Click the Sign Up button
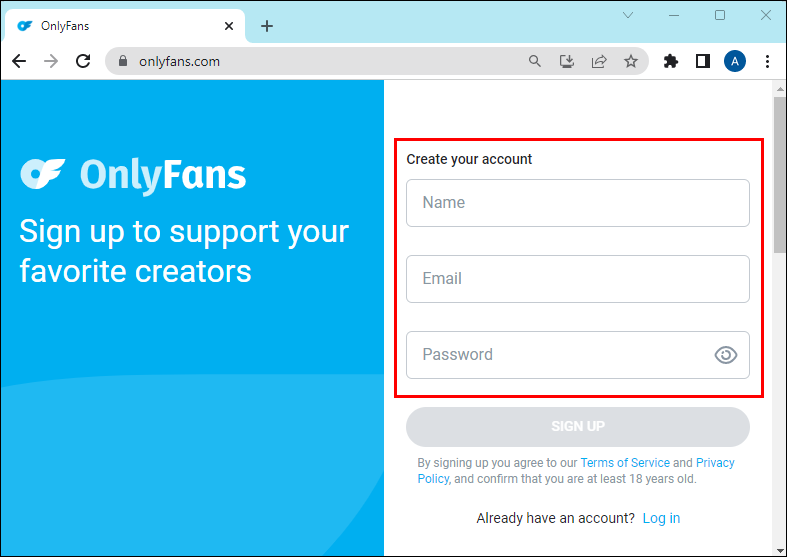This screenshot has width=787, height=557. 578,427
